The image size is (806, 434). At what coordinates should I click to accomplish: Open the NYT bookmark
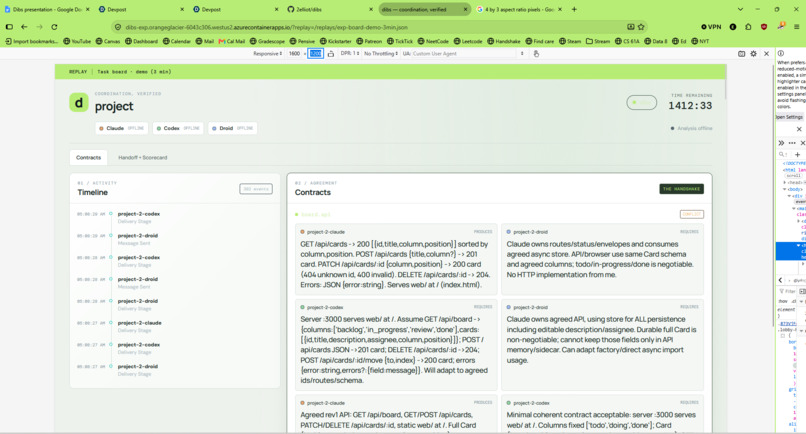tap(700, 41)
